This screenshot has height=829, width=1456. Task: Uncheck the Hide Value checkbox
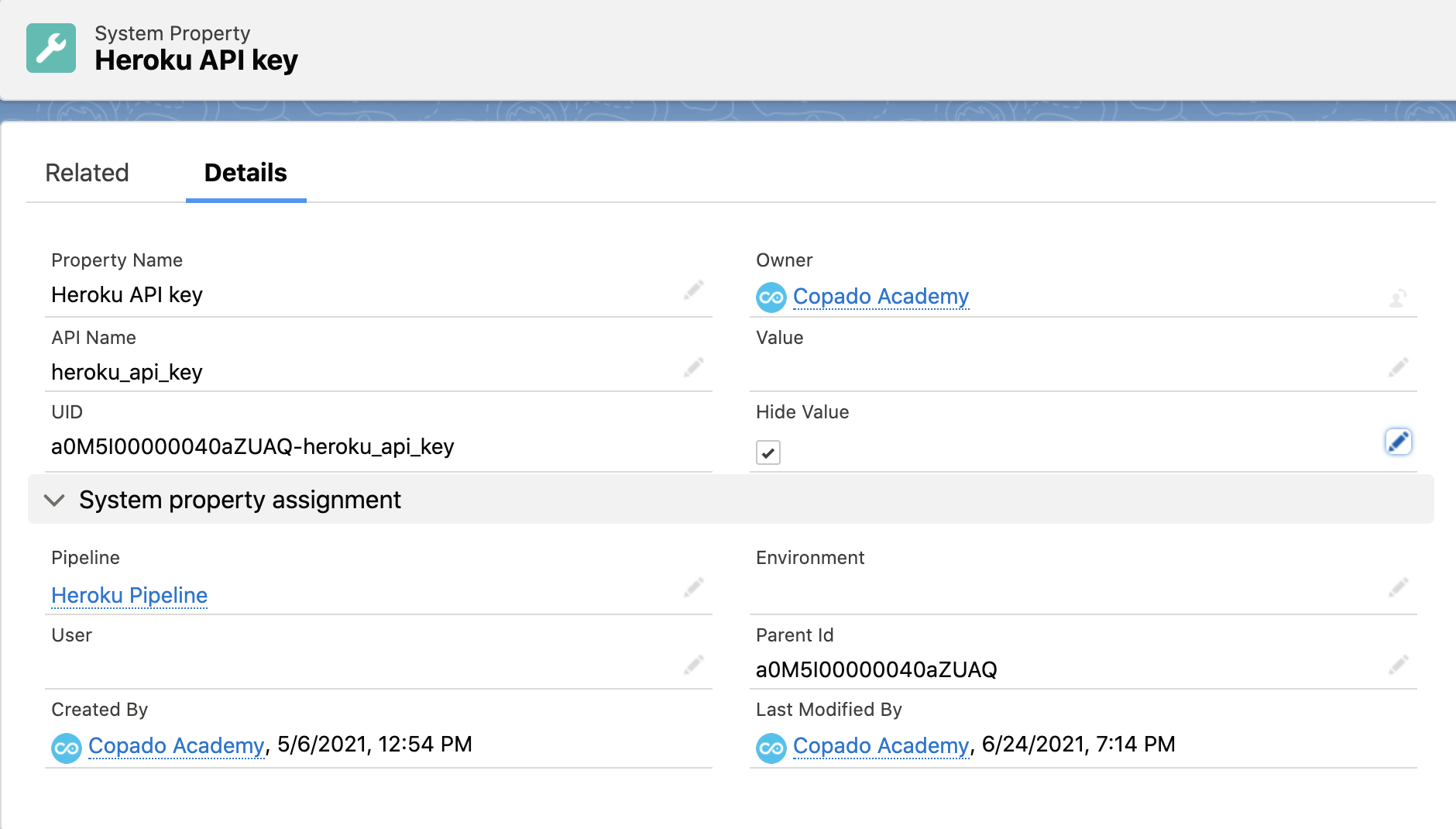point(767,452)
